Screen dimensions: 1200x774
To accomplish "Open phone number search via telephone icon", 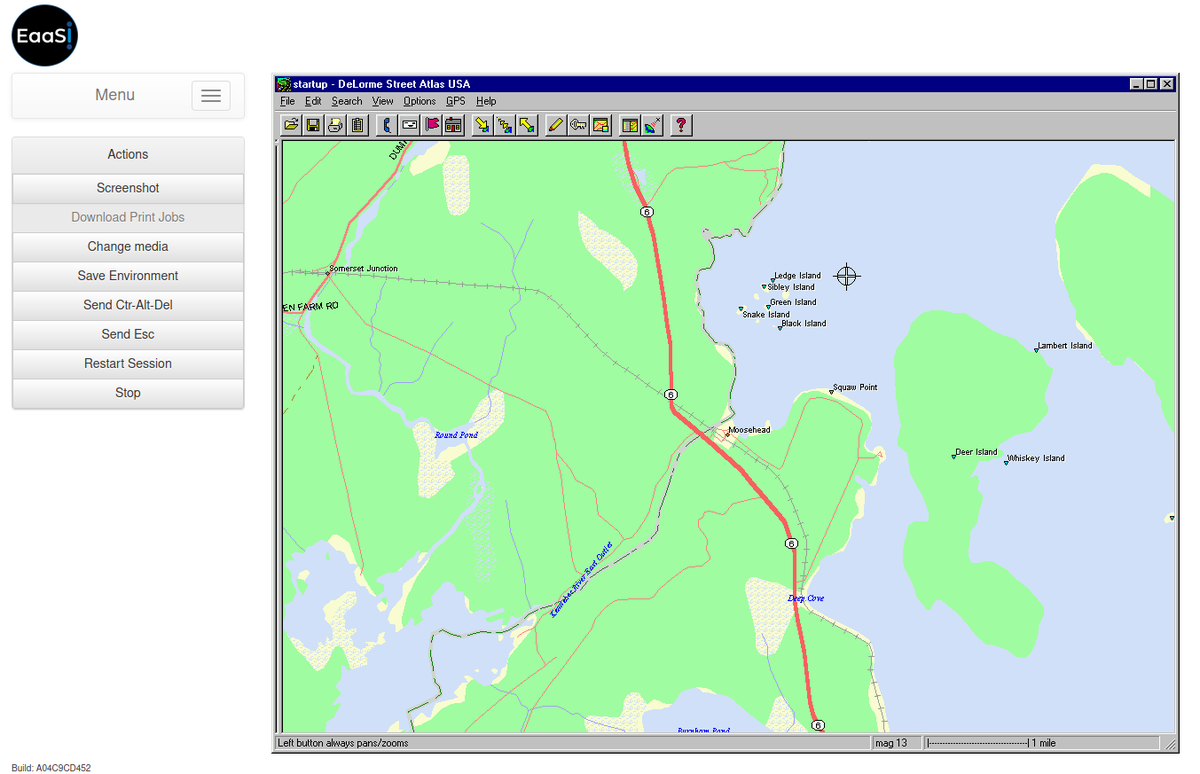I will [x=387, y=125].
